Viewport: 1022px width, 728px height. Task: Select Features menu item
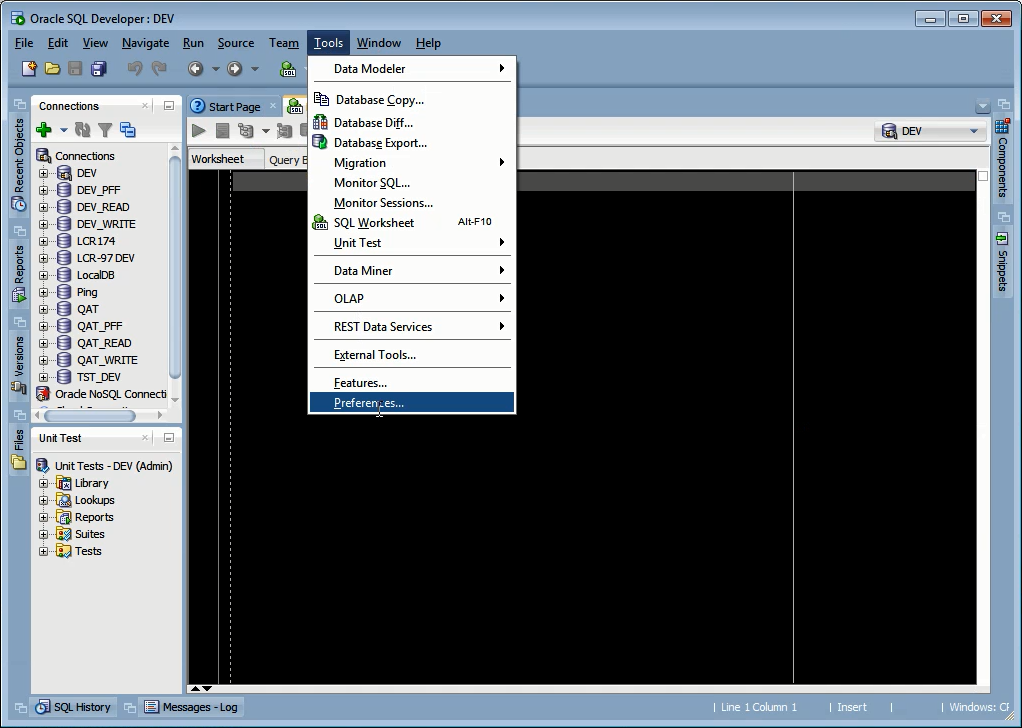pos(412,383)
